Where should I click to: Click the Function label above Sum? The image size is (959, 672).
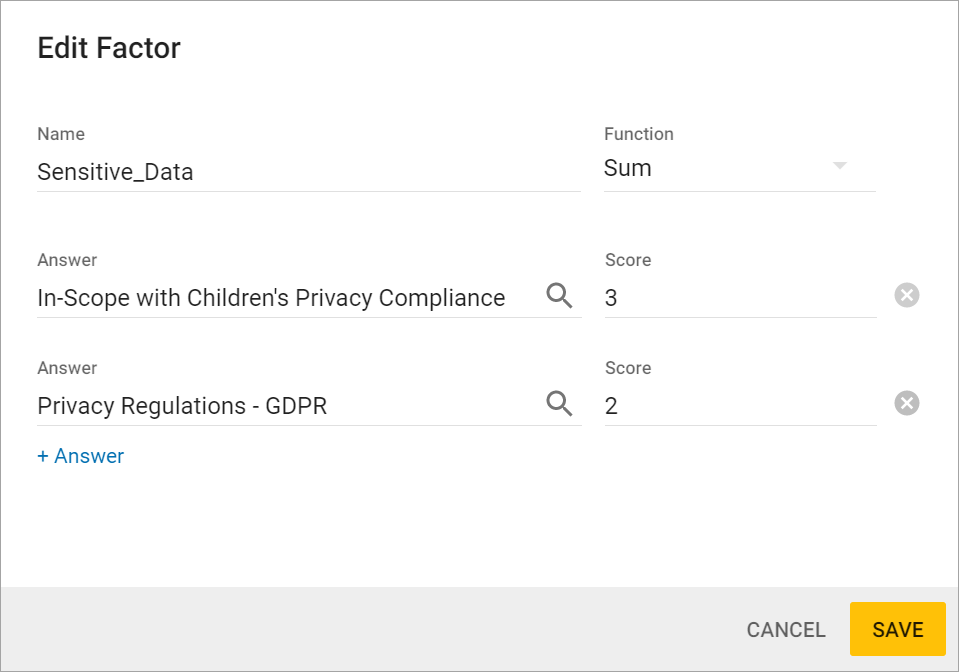639,134
